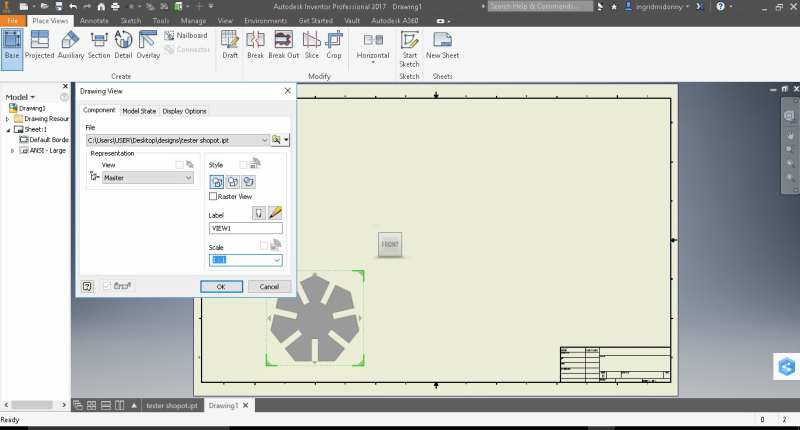The image size is (800, 430).
Task: Select Hidden Line Removed style button
Action: click(233, 182)
